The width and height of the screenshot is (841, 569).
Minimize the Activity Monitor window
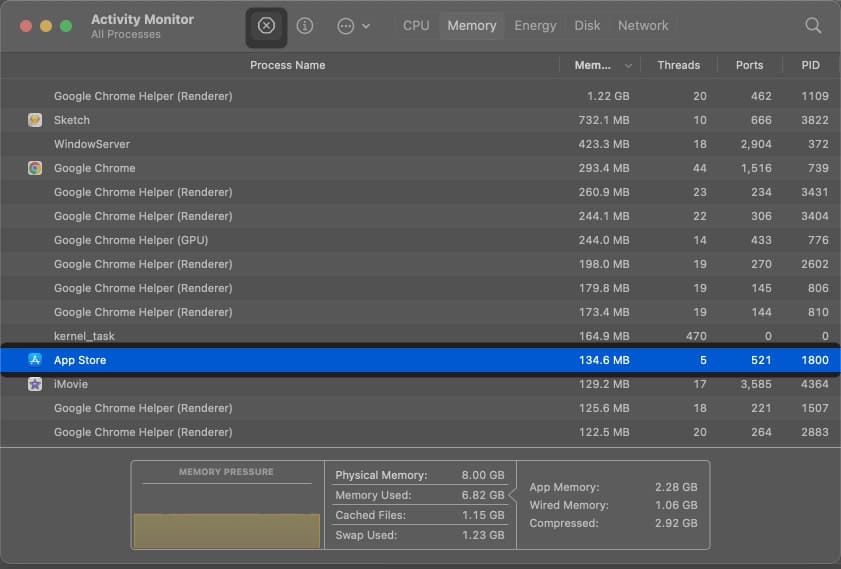point(46,26)
